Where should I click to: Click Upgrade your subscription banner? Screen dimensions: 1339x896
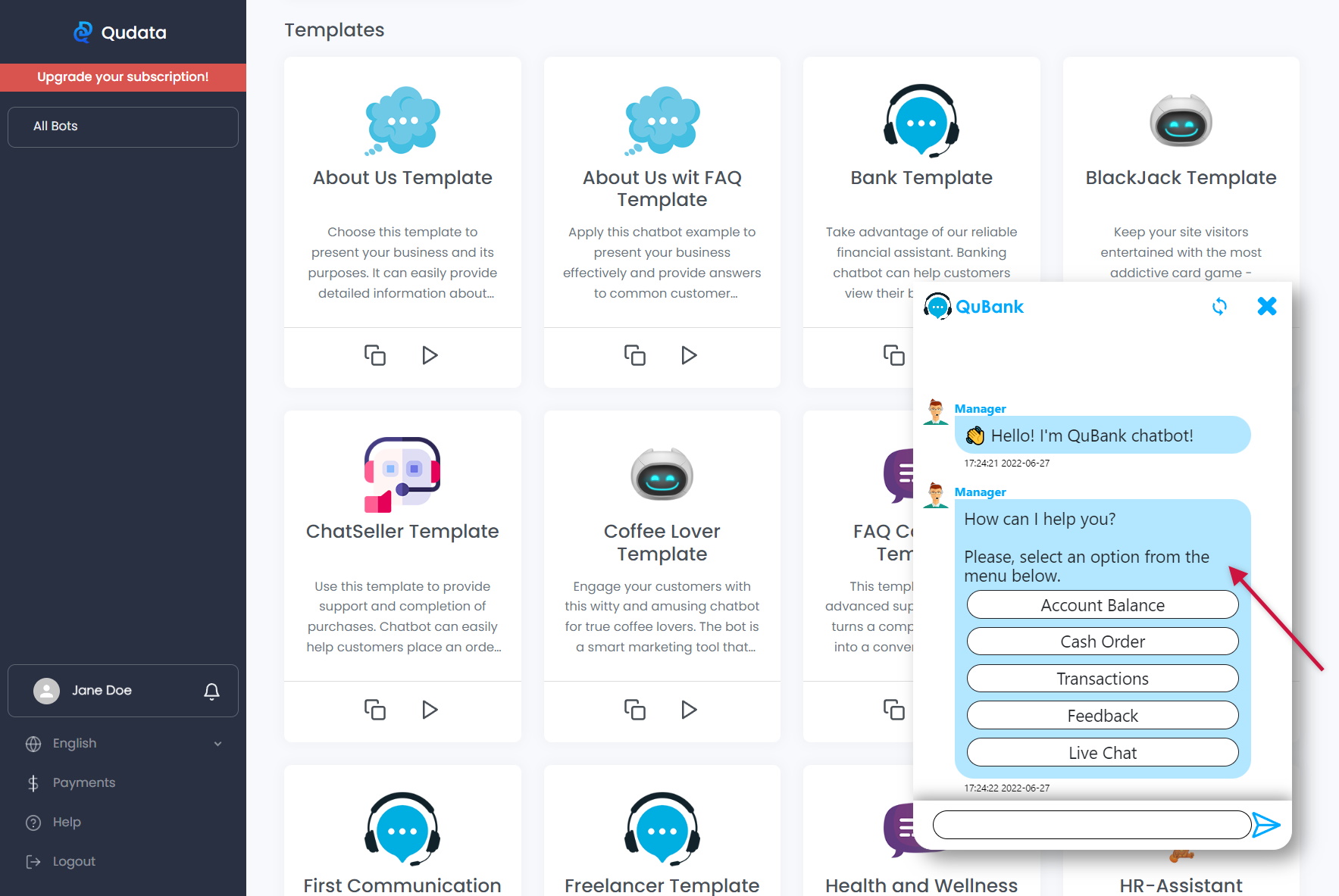pyautogui.click(x=123, y=77)
